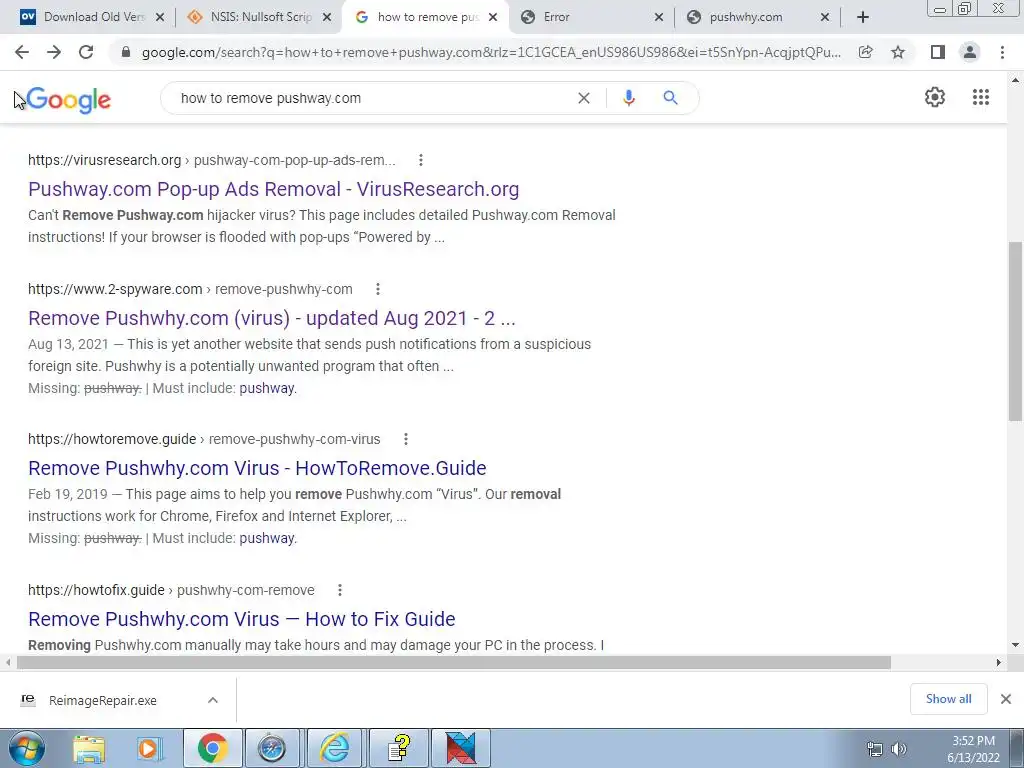
Task: Launch media player from taskbar
Action: tap(150, 749)
